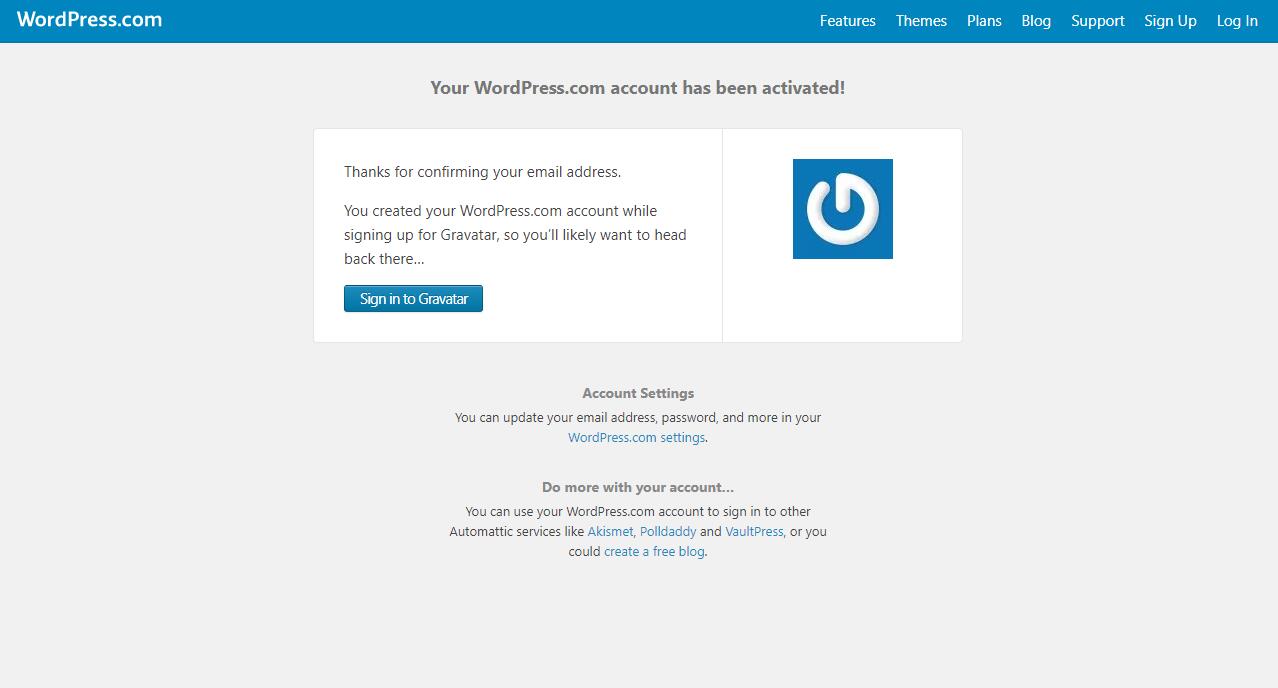Open the WordPress.com settings link

pyautogui.click(x=637, y=437)
